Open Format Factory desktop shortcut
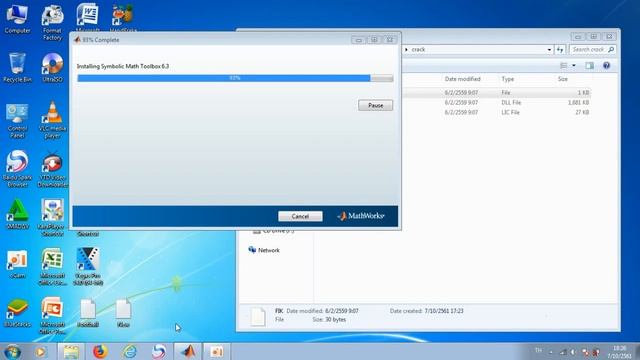 coord(52,22)
